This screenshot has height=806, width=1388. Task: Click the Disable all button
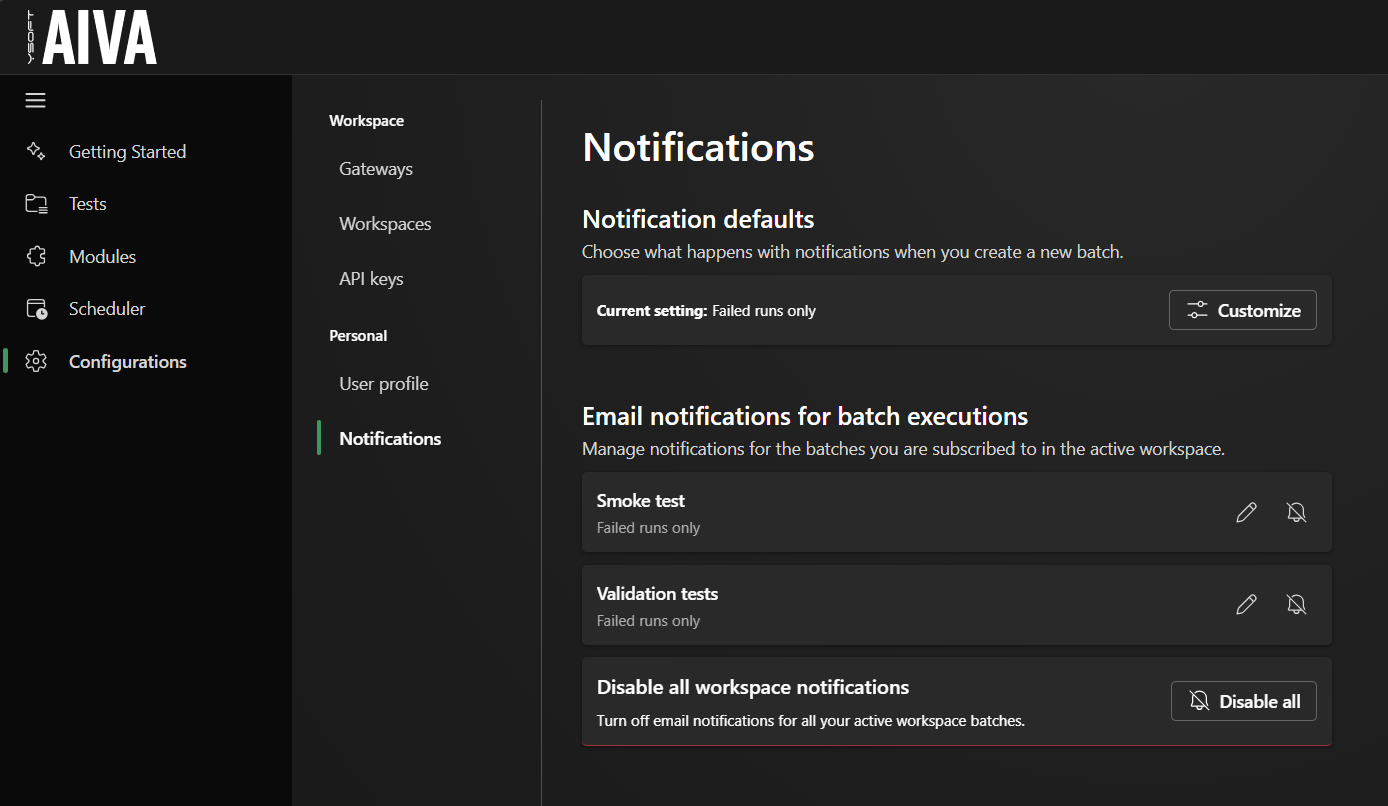[x=1244, y=701]
